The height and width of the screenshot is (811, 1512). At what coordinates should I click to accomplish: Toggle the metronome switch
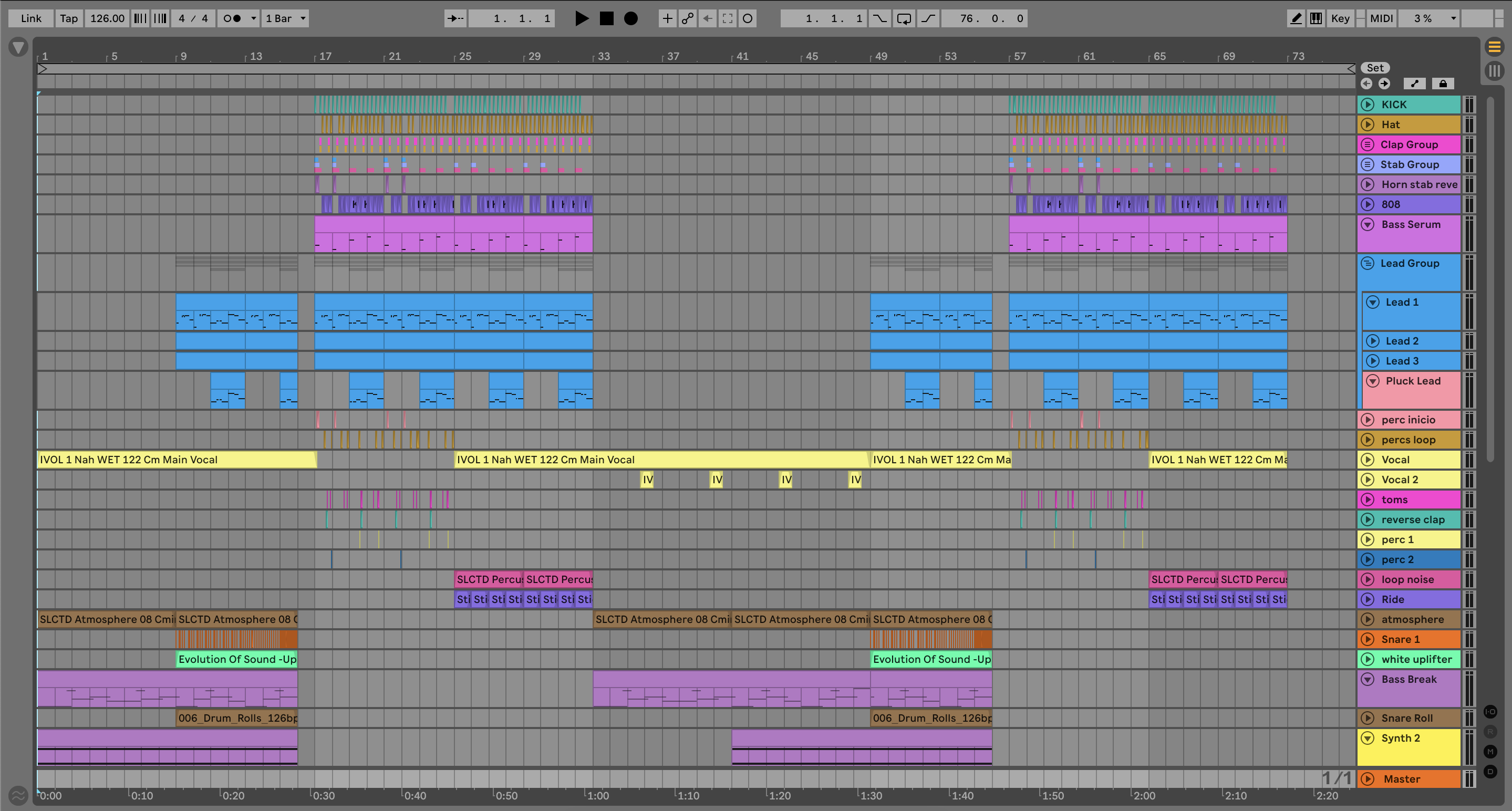coord(232,18)
